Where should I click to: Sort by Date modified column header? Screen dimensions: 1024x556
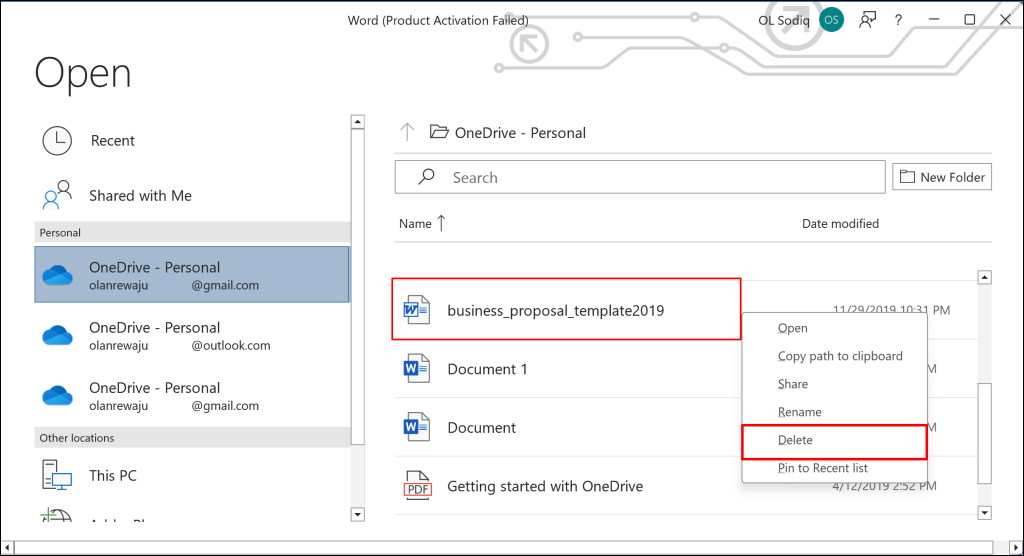click(x=840, y=224)
